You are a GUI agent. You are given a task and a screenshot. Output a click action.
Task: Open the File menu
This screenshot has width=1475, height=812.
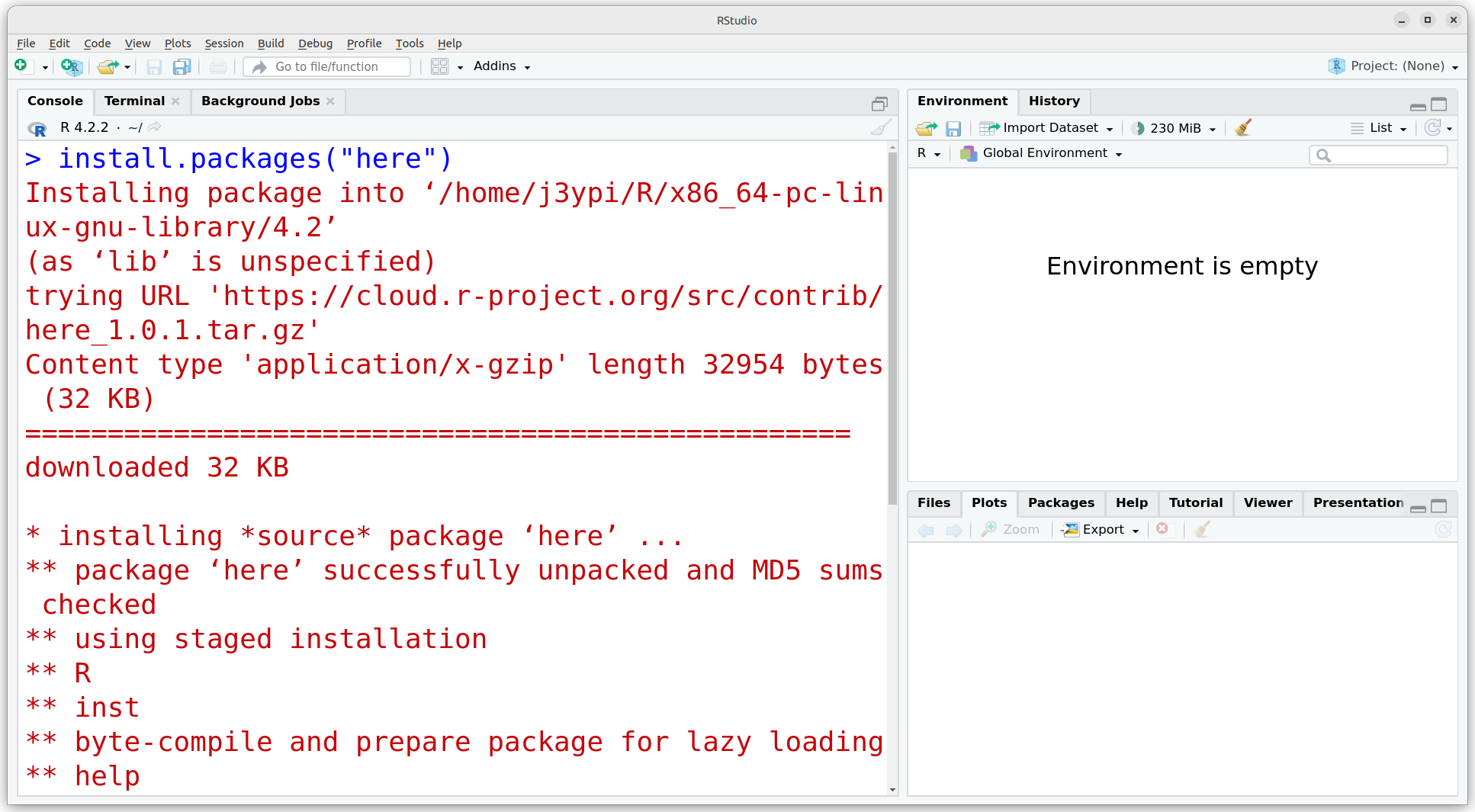tap(26, 43)
